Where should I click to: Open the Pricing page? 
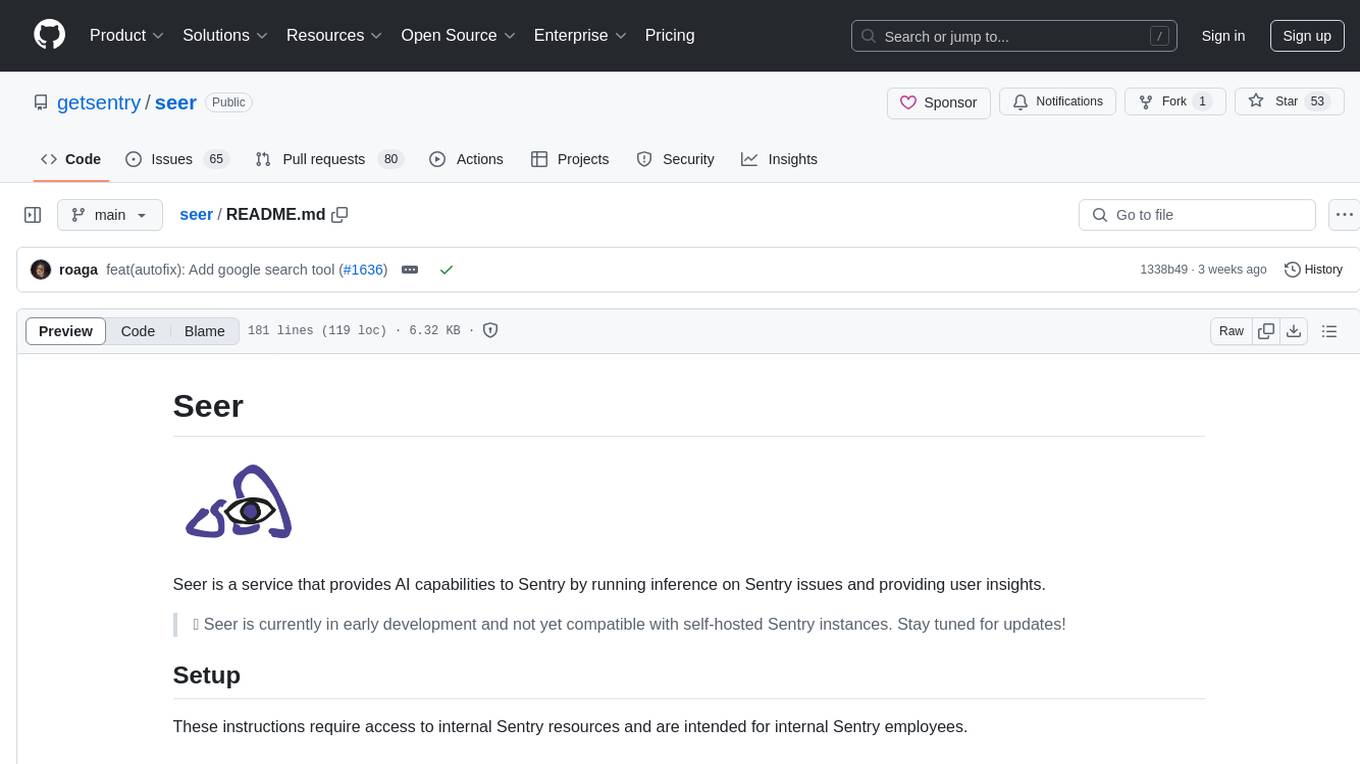pos(670,35)
